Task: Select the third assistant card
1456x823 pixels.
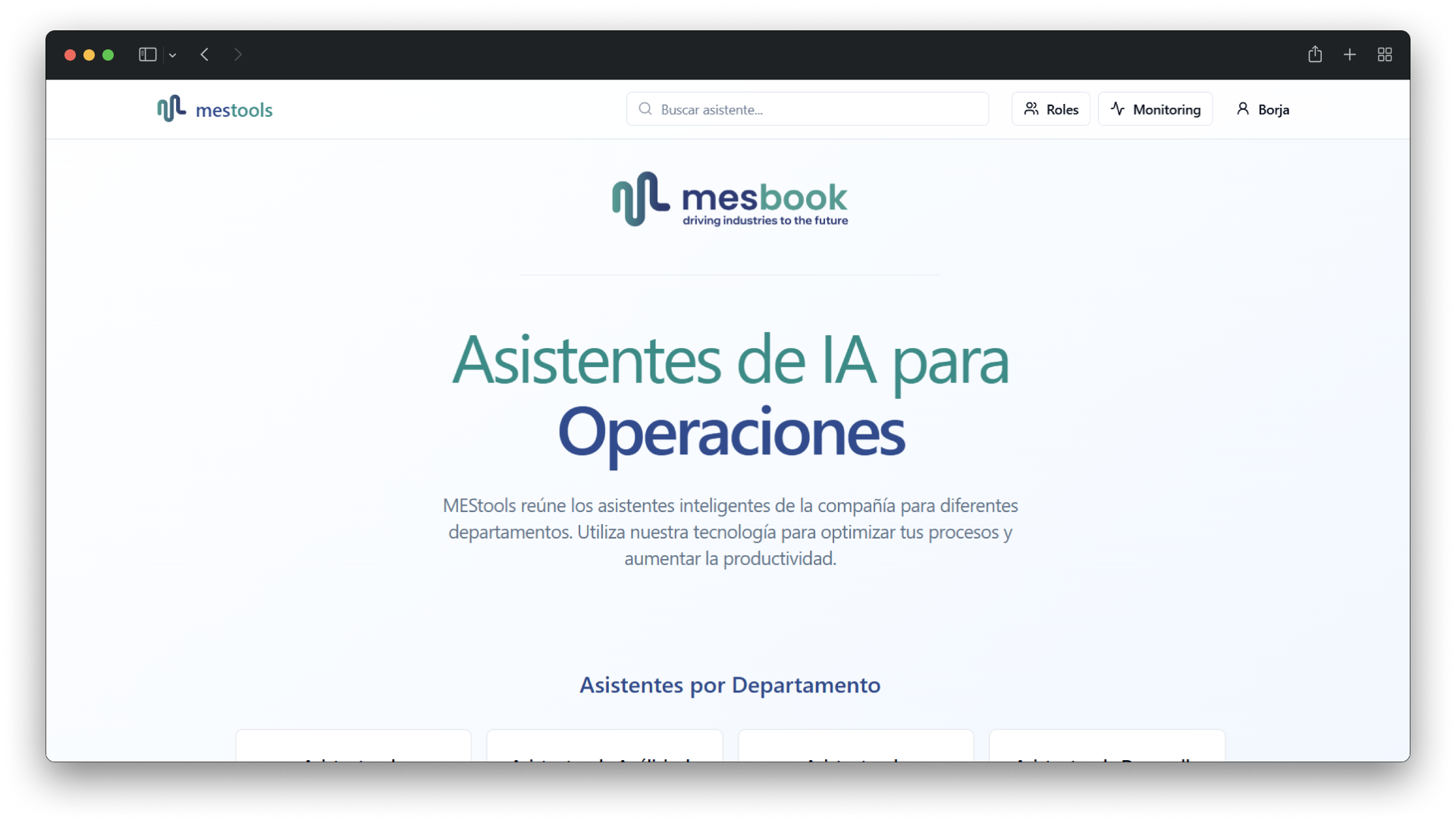Action: pos(855,747)
